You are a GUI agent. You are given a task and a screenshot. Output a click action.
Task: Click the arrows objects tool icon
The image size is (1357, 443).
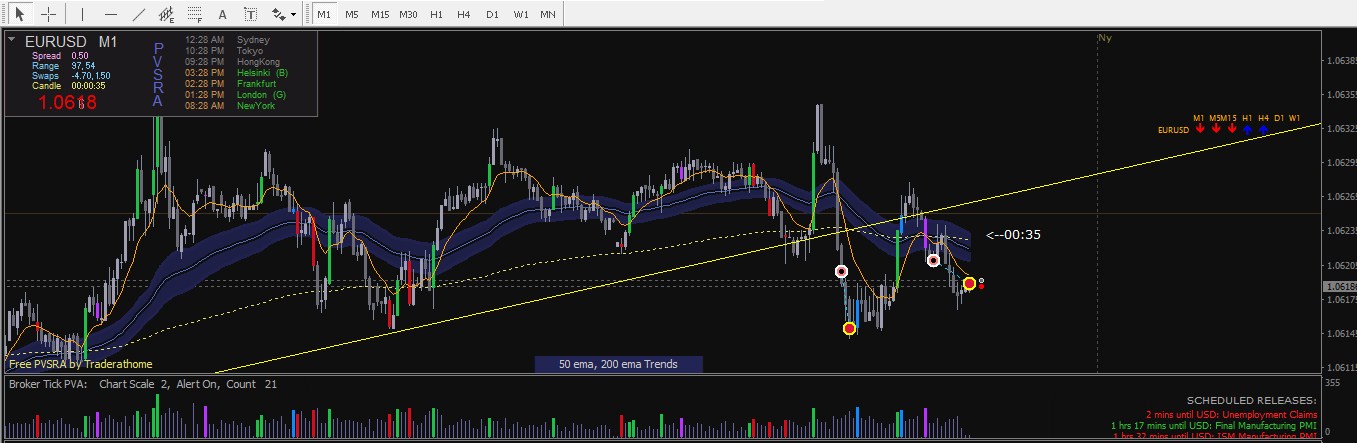[x=277, y=15]
